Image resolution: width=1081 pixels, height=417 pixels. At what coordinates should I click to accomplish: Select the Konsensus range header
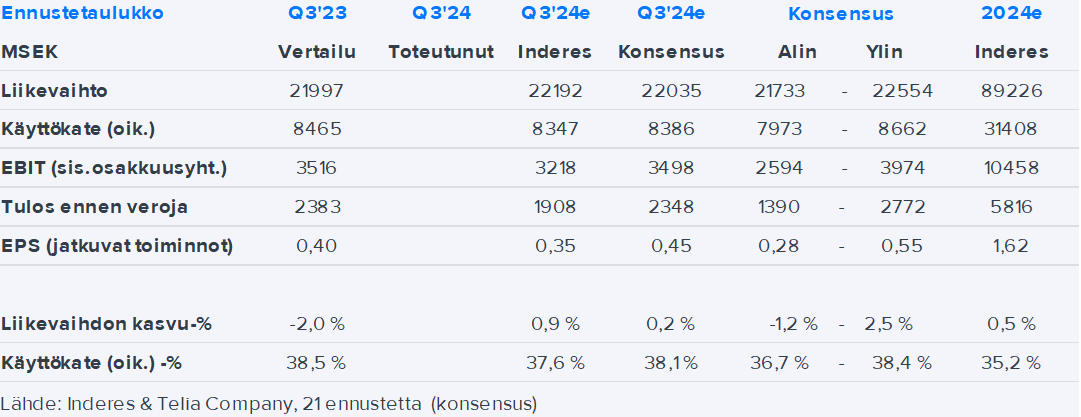tap(841, 14)
